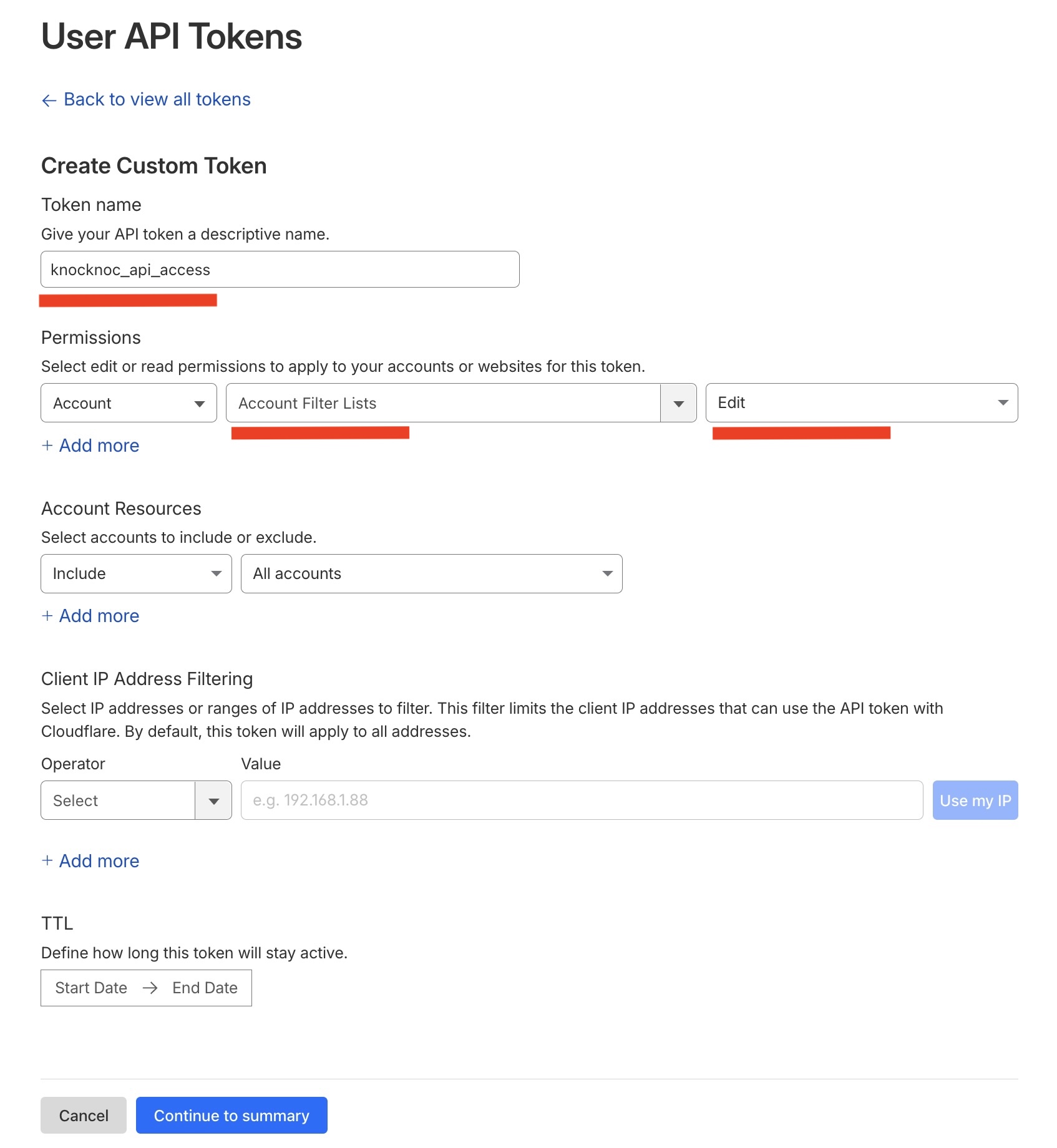Click the token name input field
The image size is (1057, 1148).
pyautogui.click(x=280, y=270)
